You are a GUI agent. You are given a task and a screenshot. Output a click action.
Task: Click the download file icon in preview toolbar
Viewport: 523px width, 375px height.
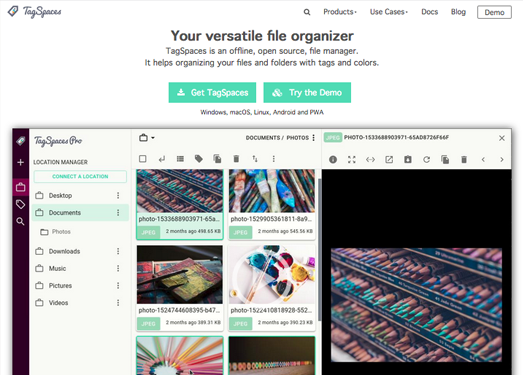point(408,159)
